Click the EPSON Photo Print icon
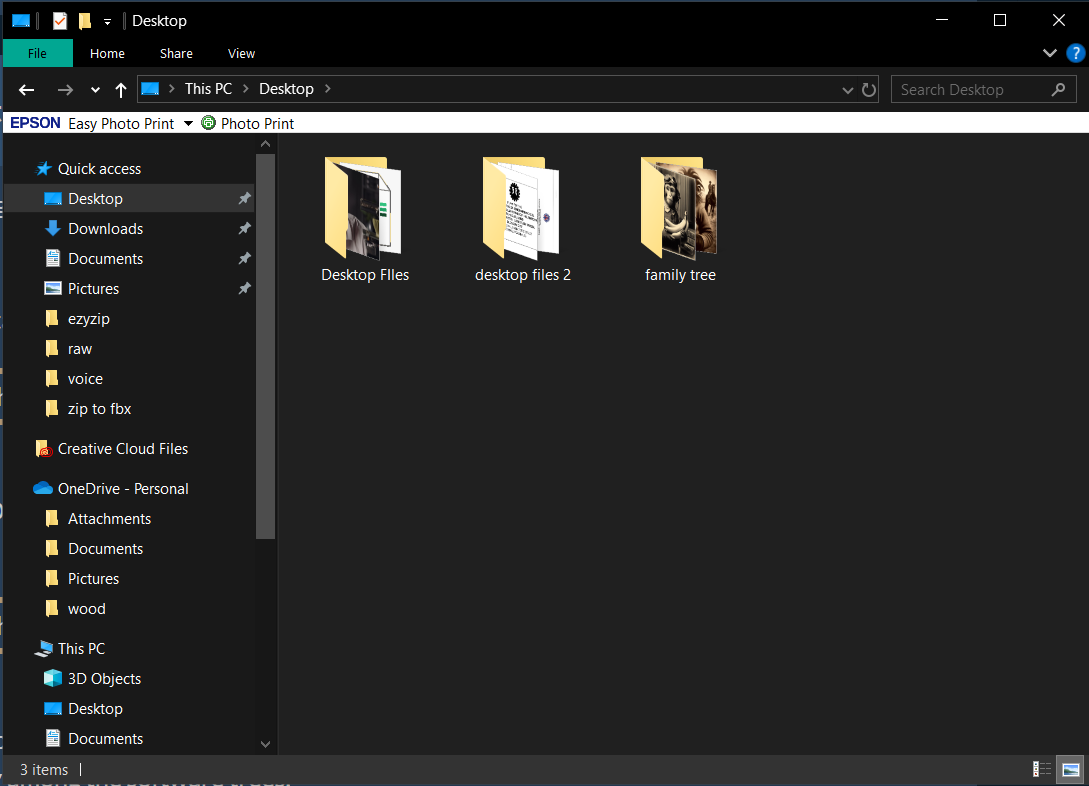 pos(207,123)
